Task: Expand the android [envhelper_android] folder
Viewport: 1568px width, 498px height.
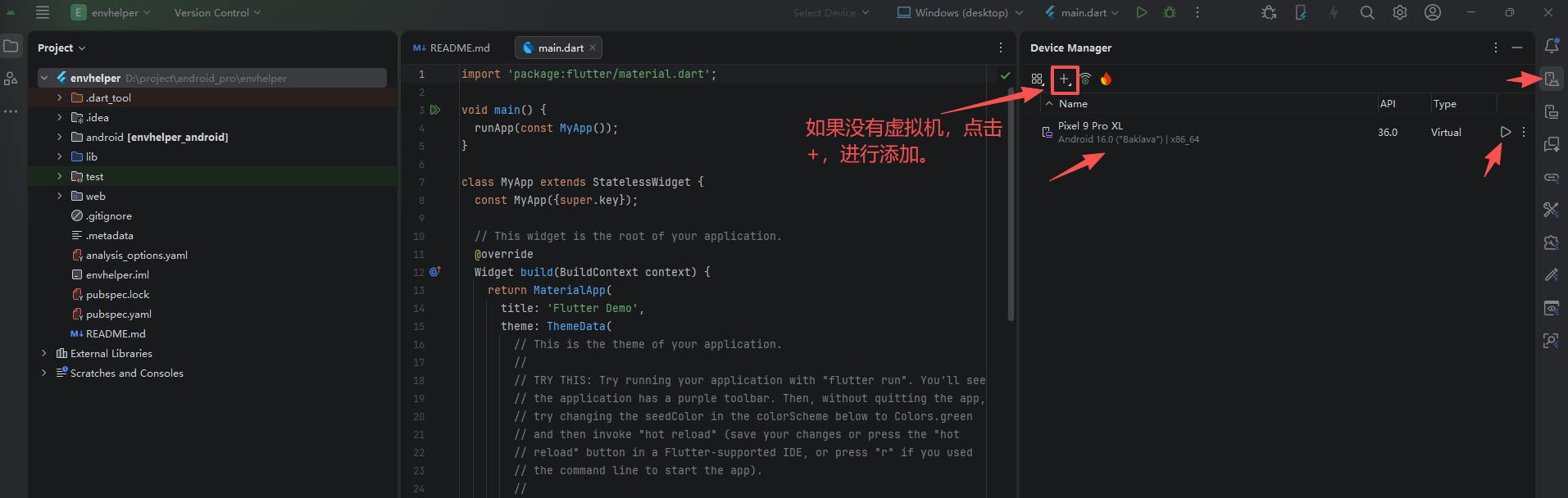Action: coord(59,137)
